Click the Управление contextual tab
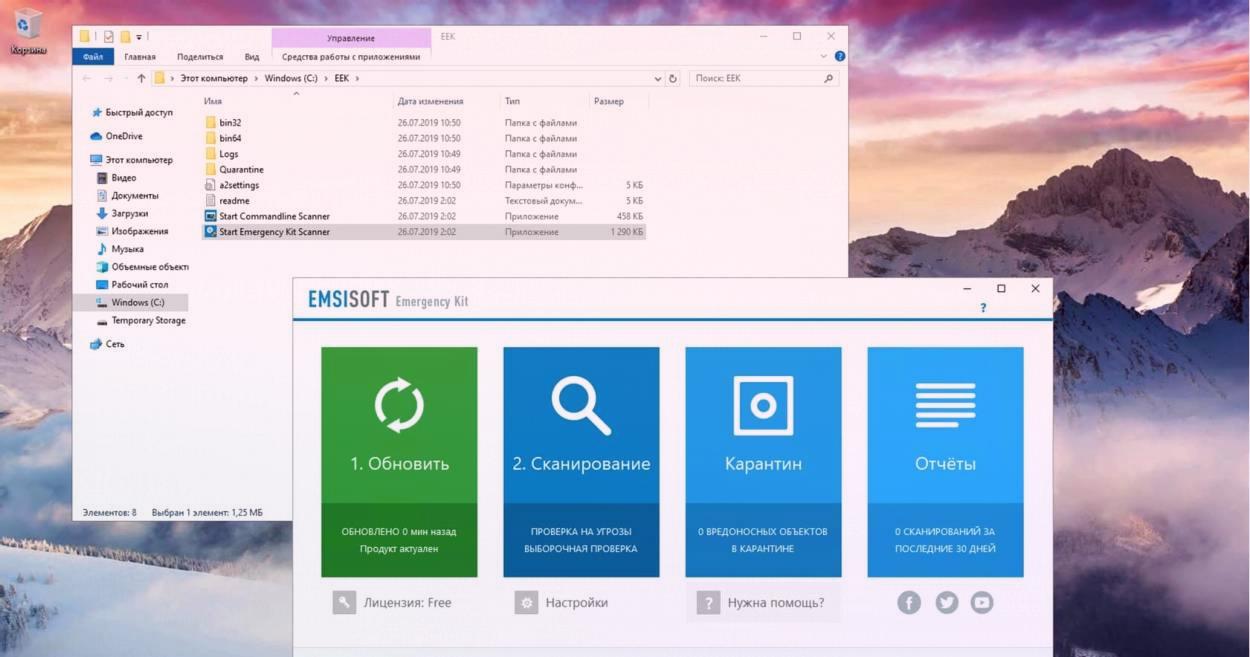This screenshot has width=1250, height=657. pos(351,38)
